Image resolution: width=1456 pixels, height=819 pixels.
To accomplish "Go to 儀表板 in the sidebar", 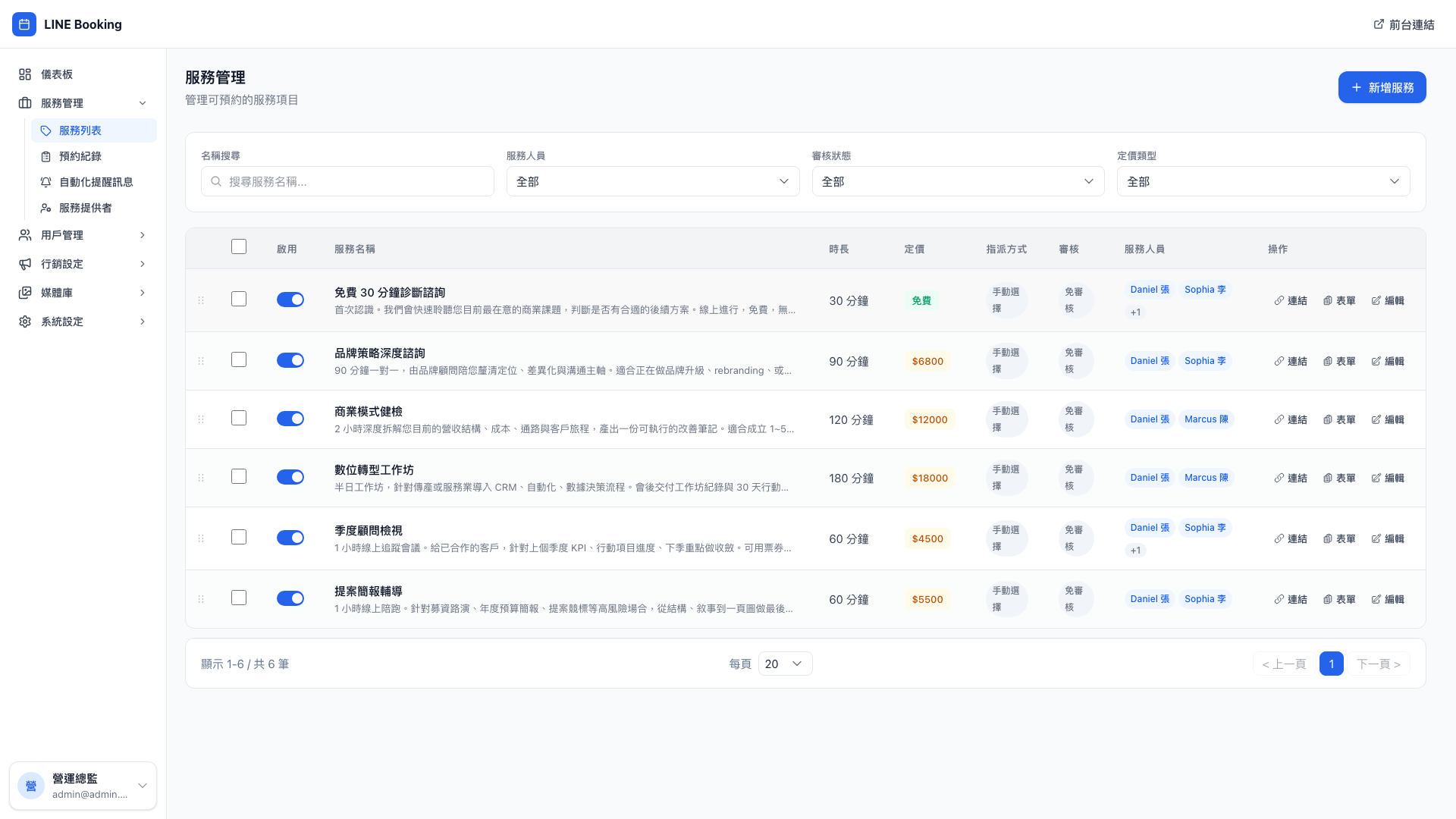I will coord(83,74).
